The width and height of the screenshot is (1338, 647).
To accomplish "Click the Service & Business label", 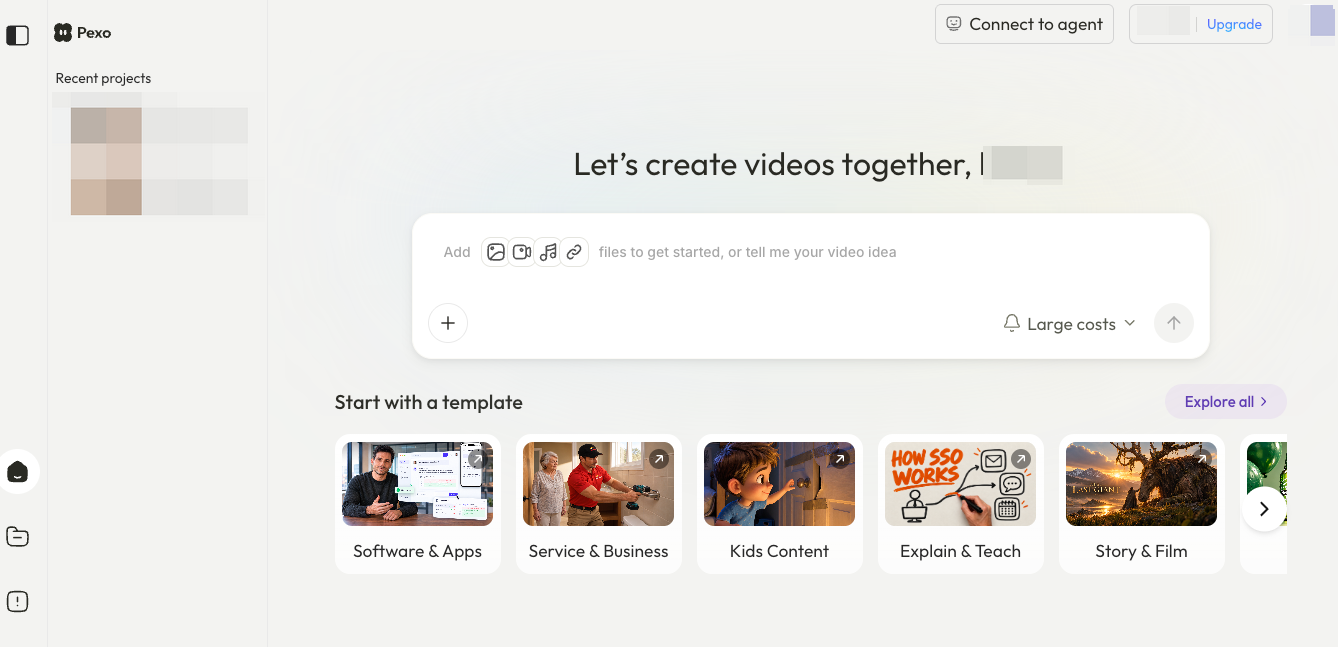I will point(598,551).
